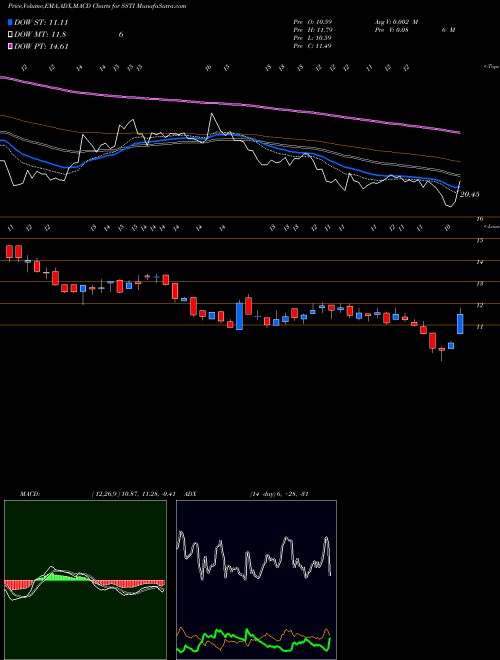Open the dark blue ADX indicator panel
The height and width of the screenshot is (660, 500).
point(256,580)
